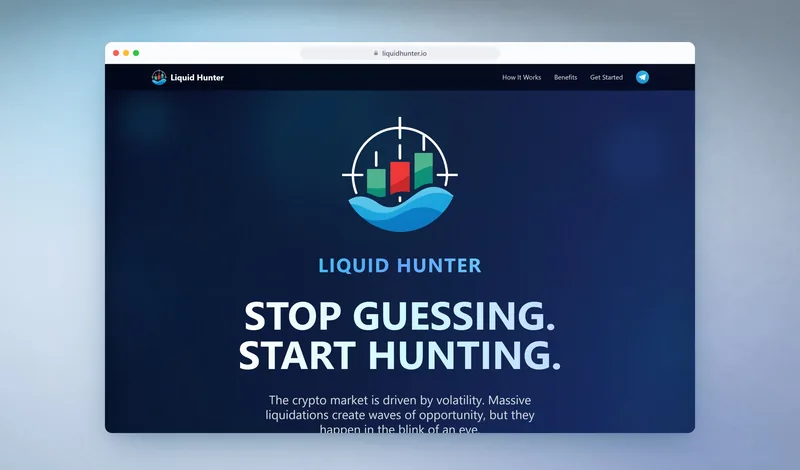Close the browser window with the red button
The height and width of the screenshot is (470, 800).
116,53
